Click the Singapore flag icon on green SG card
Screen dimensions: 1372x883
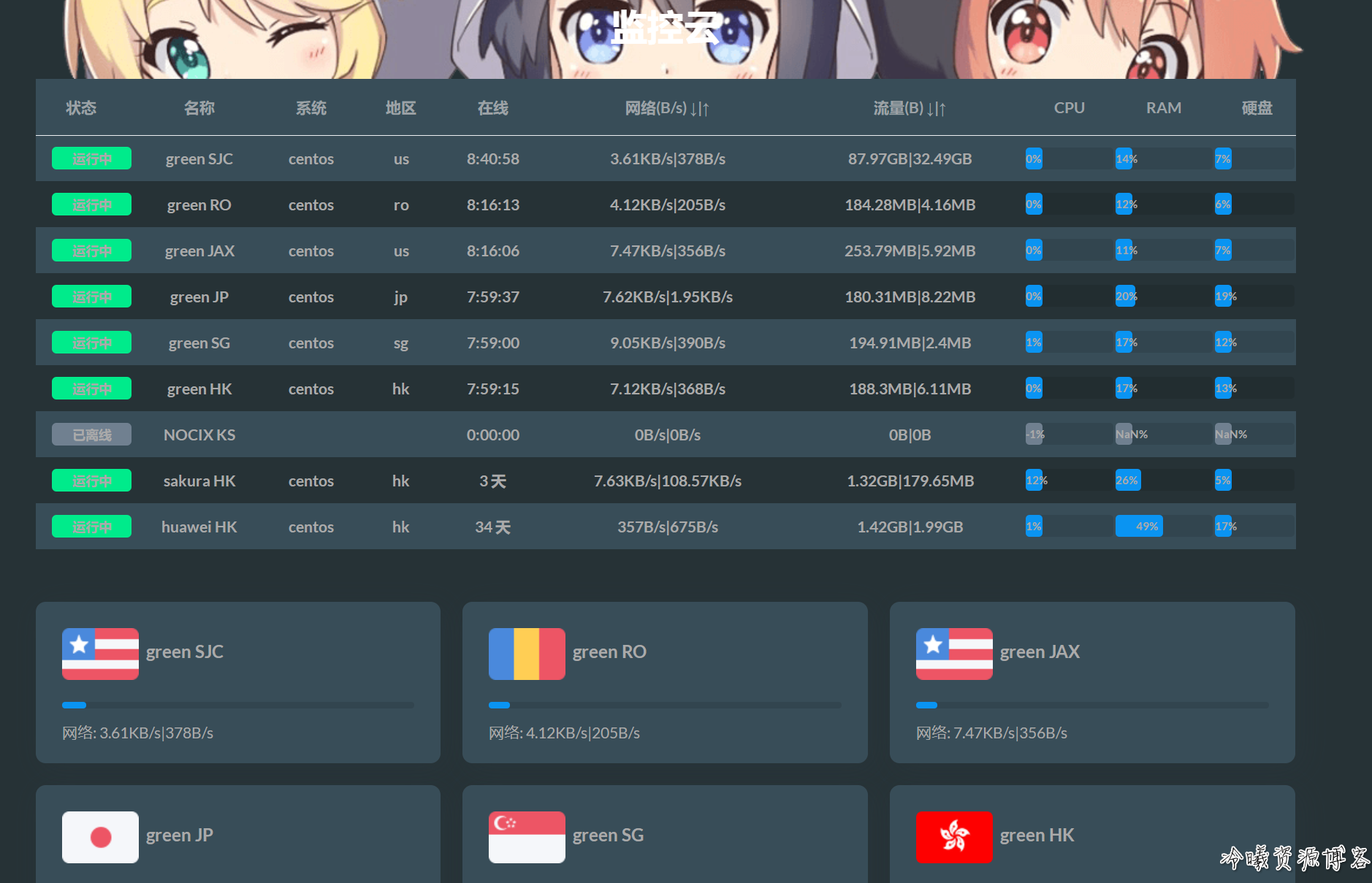click(527, 837)
